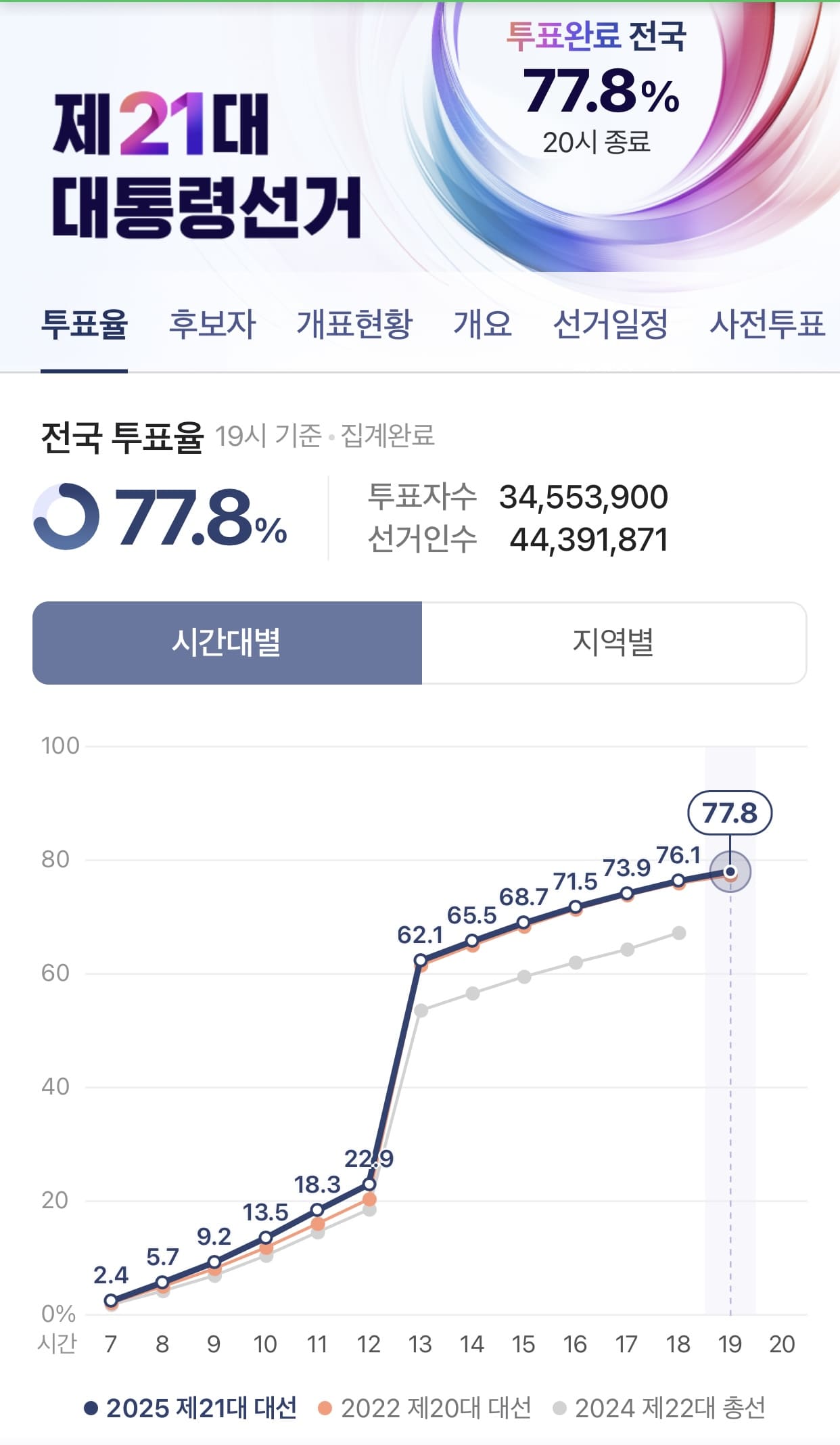Toggle the 2025 제21대 대선 legend dot
The height and width of the screenshot is (1445, 840).
pyautogui.click(x=91, y=1408)
